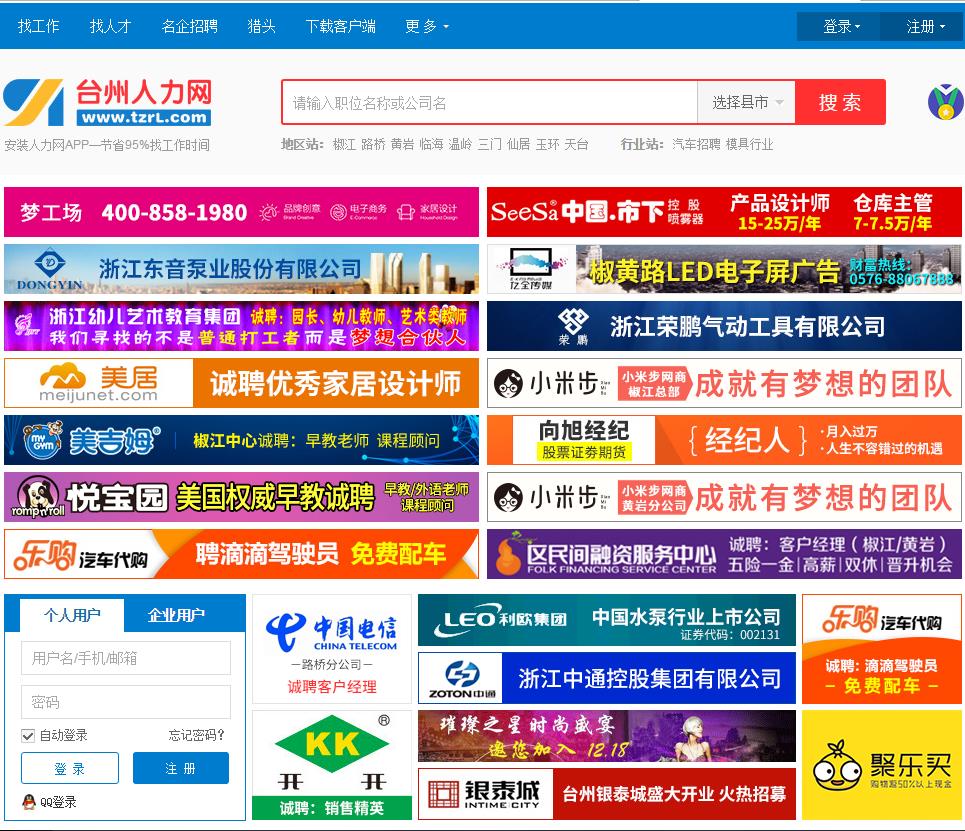Click the 安装人力网APP promo text

click(x=107, y=145)
